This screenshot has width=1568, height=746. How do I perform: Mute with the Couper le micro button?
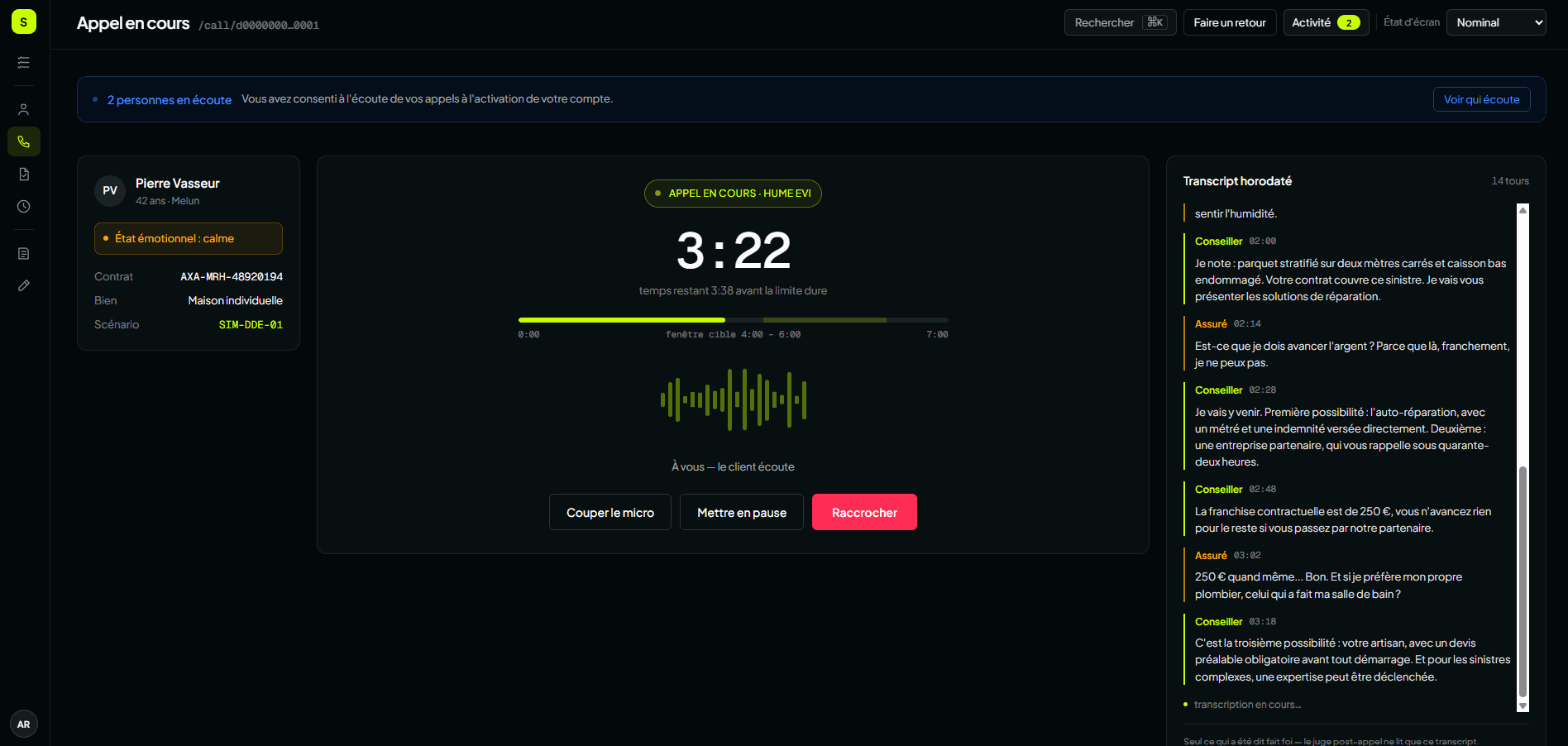(610, 512)
